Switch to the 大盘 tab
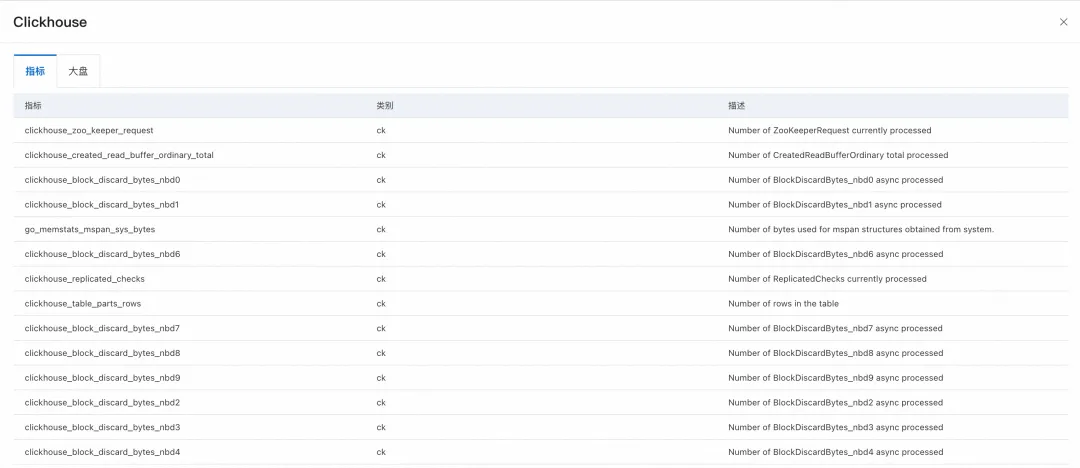The image size is (1080, 468). [x=78, y=71]
